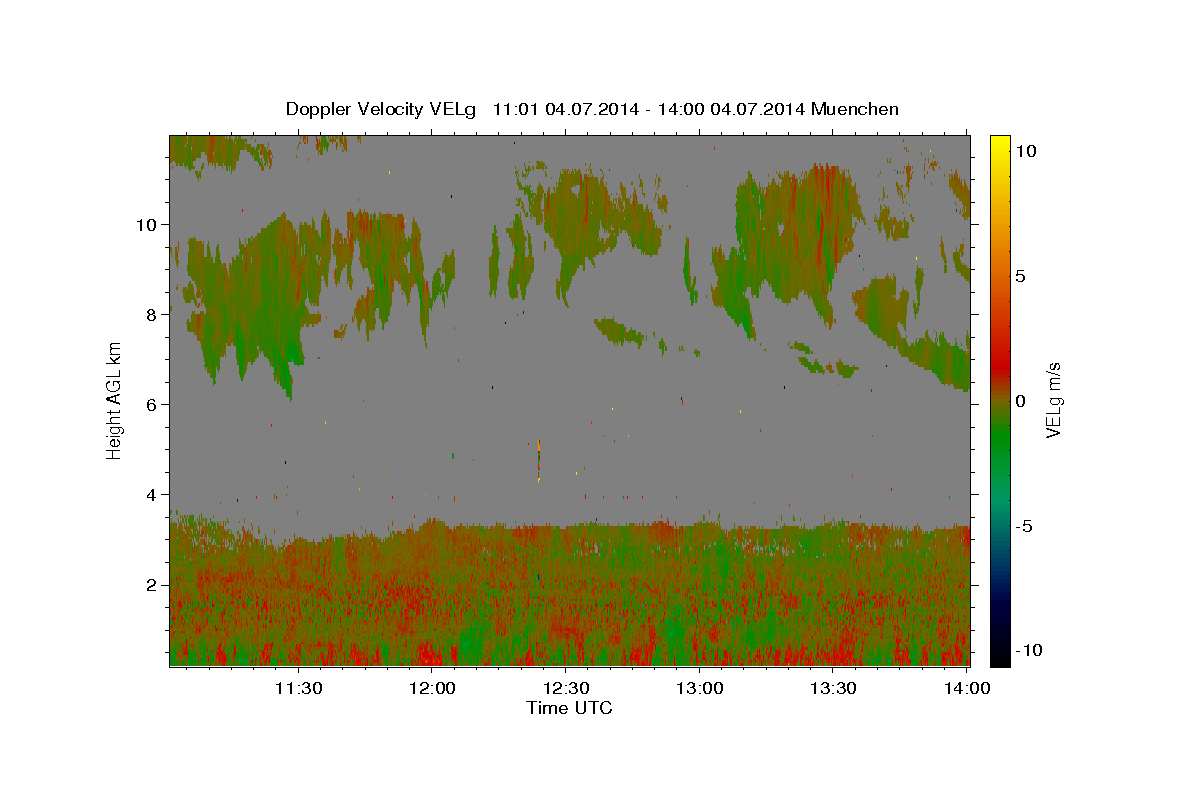This screenshot has height=800, width=1200.
Task: Click the colorbar label '5'
Action: tap(1020, 276)
